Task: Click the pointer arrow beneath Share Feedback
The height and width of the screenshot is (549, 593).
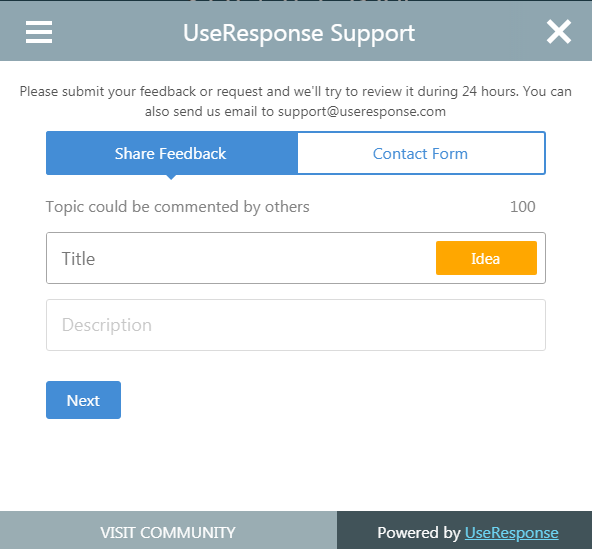Action: click(171, 177)
